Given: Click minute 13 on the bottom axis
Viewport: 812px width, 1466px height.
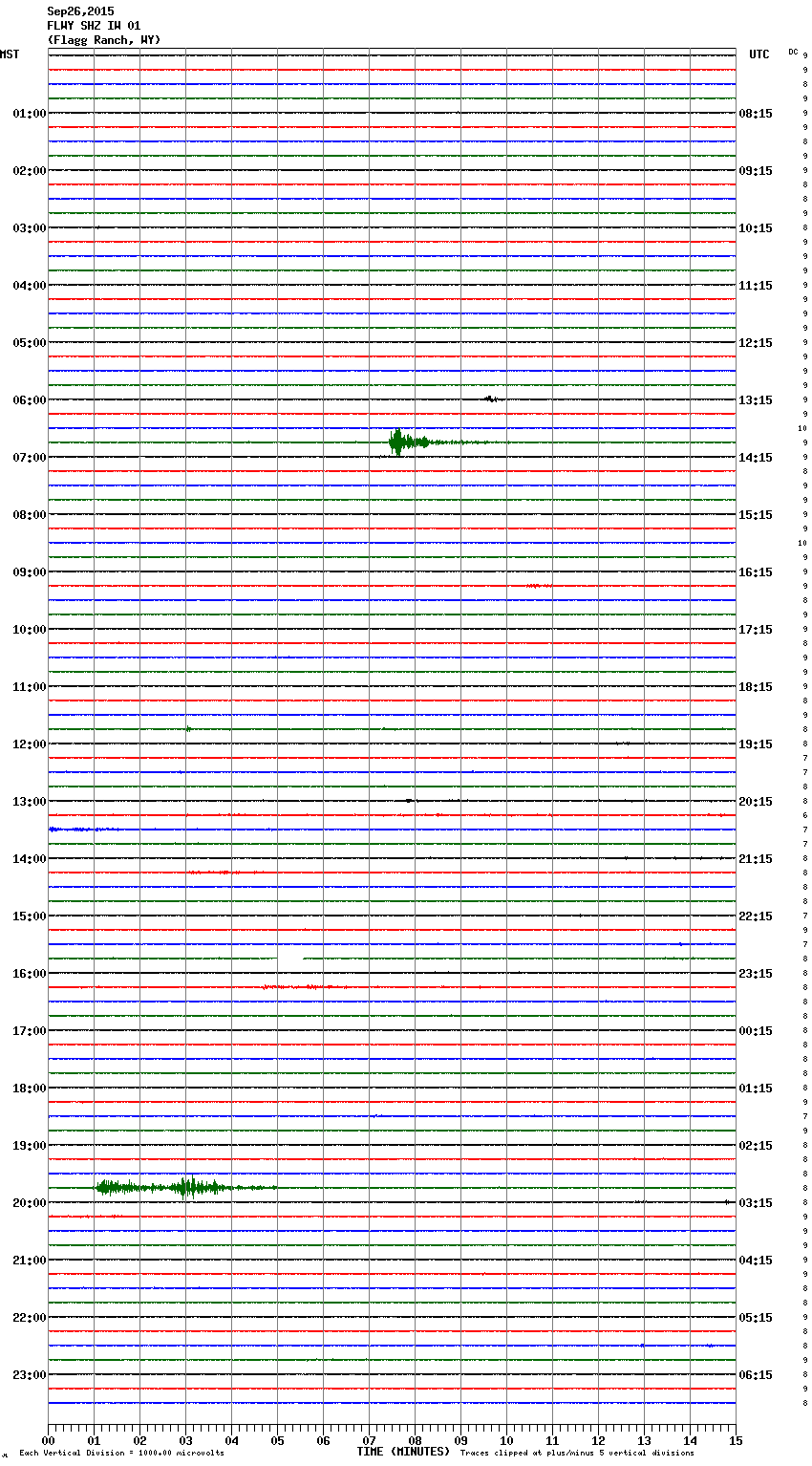Looking at the screenshot, I should pyautogui.click(x=644, y=1440).
